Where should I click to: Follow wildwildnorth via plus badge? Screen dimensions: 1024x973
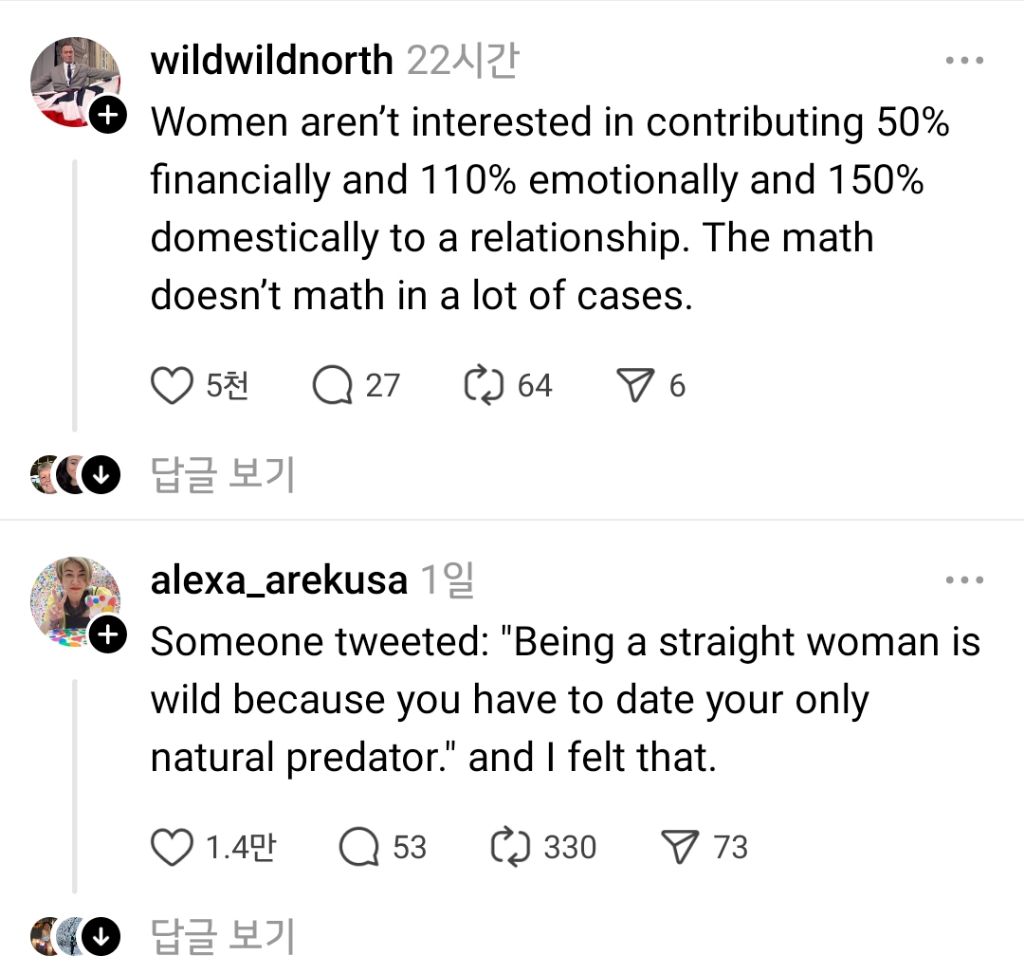pos(106,117)
